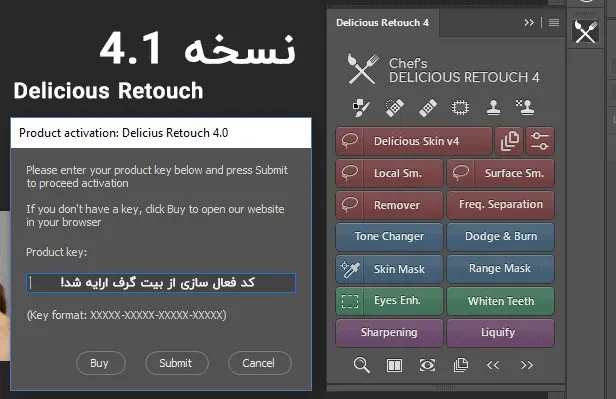Click the Eyes Enh. button
Screen dimensions: 616x399
click(x=389, y=301)
